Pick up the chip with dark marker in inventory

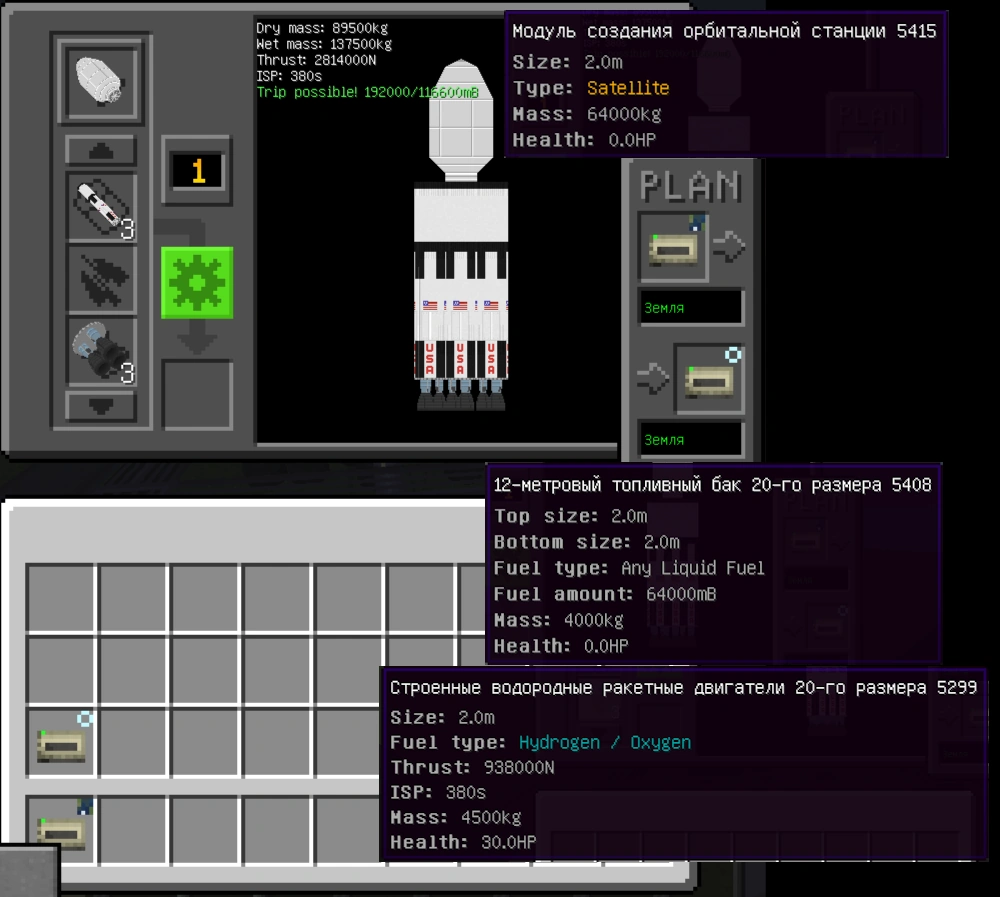(x=62, y=827)
